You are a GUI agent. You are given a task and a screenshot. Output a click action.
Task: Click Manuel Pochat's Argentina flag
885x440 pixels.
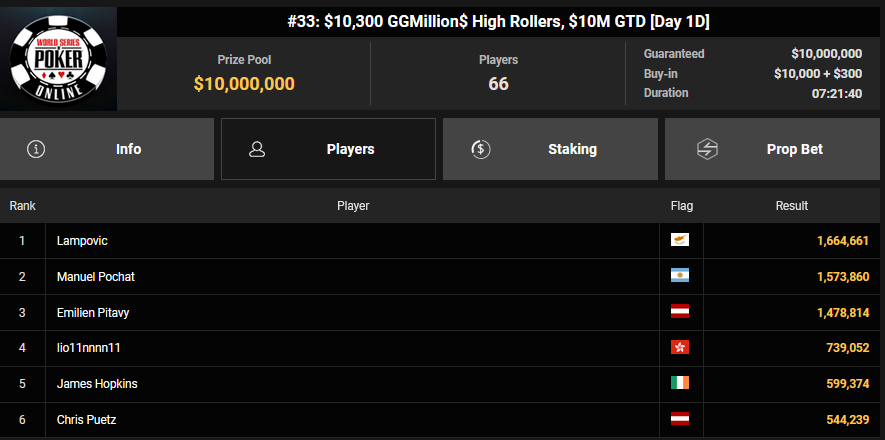pos(680,276)
